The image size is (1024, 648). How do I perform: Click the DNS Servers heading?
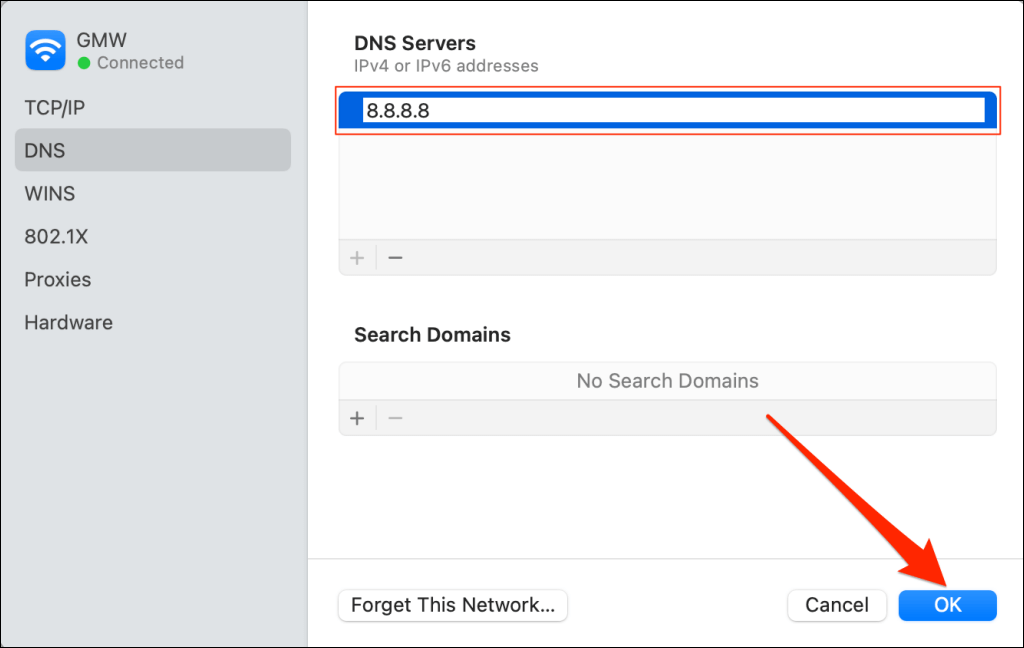(x=415, y=43)
